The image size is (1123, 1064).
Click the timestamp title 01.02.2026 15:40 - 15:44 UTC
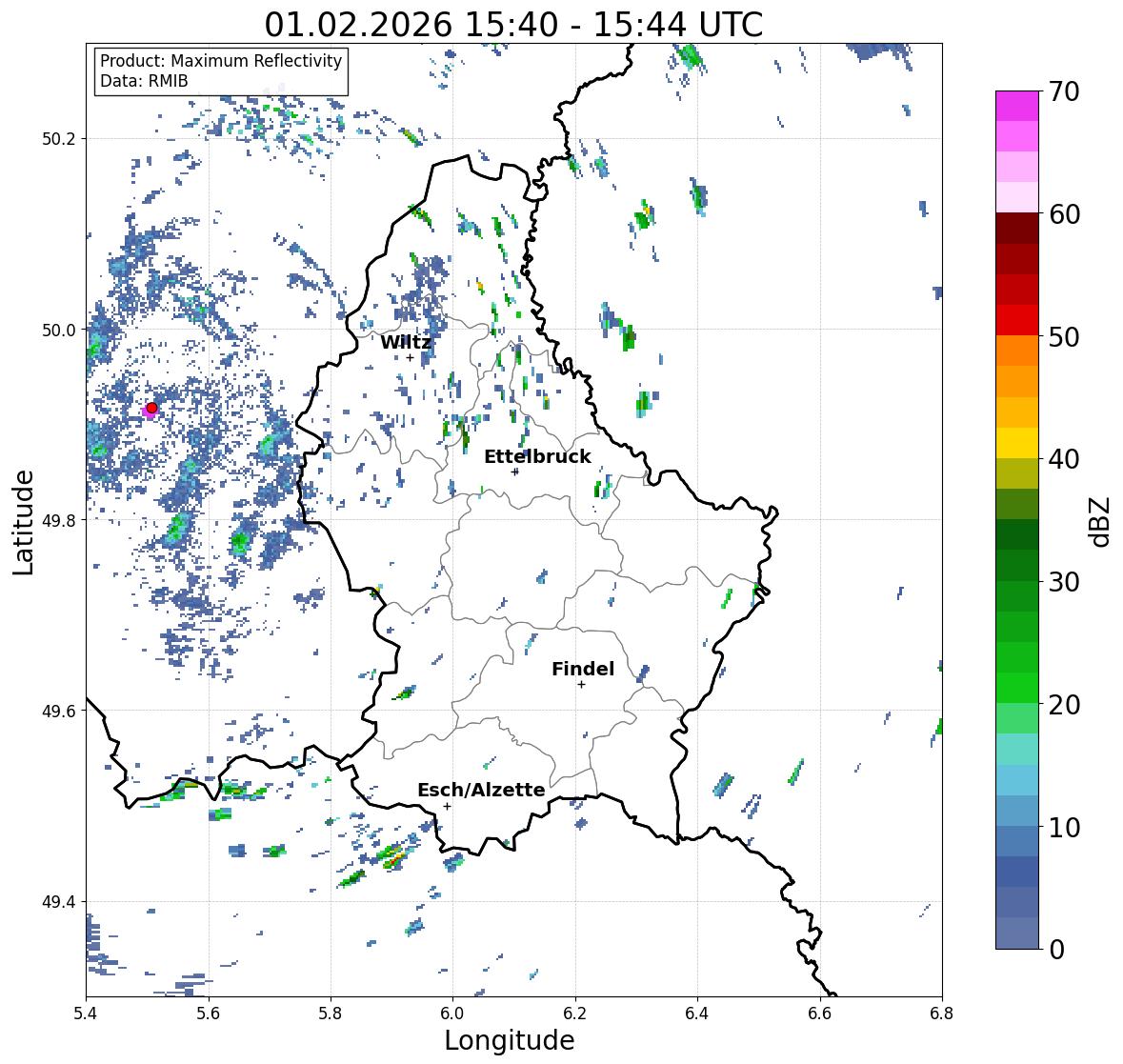(513, 25)
